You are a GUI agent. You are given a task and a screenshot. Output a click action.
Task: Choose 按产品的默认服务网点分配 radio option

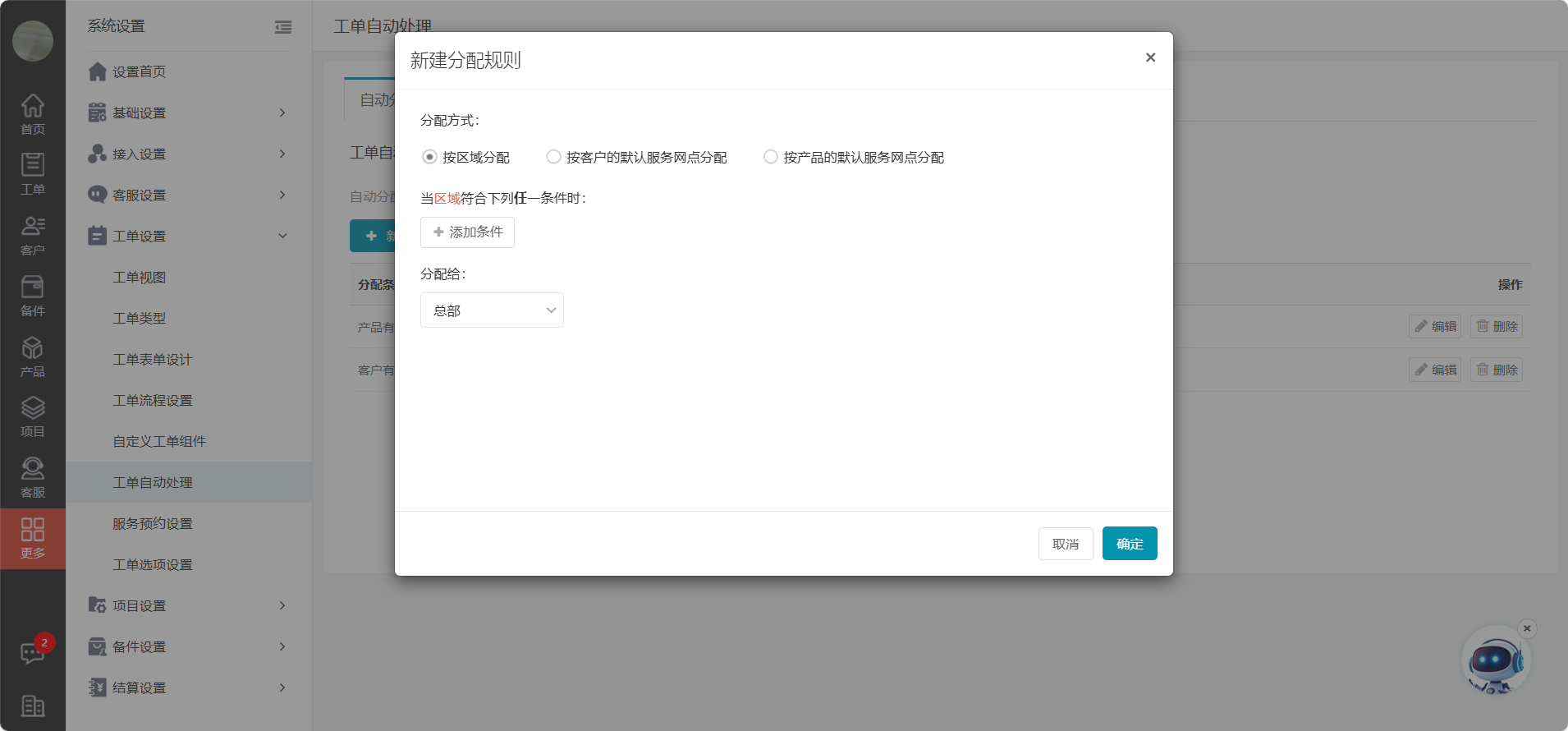(x=771, y=157)
